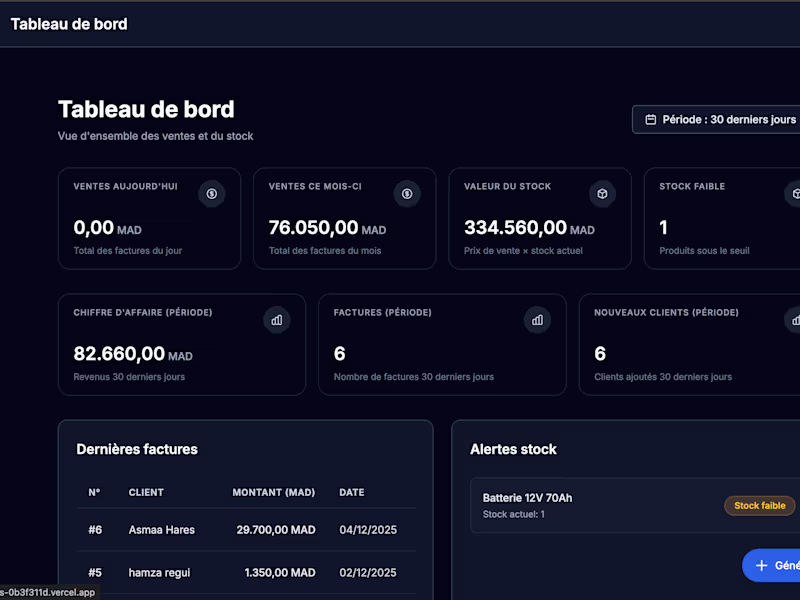
Task: Click the calendar icon in the Période button
Action: point(651,119)
